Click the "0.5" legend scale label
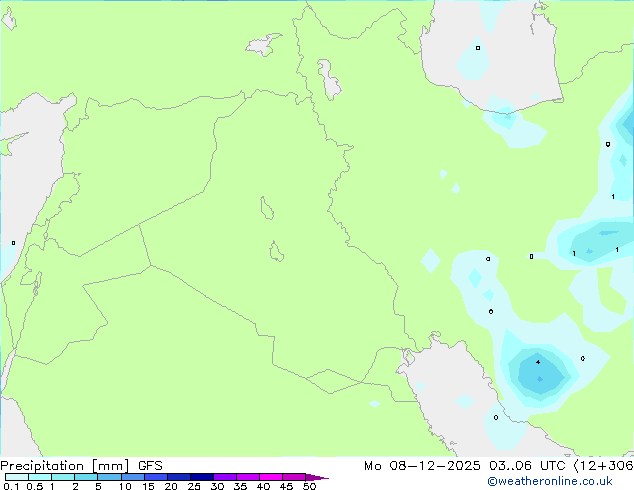The image size is (634, 490). [x=34, y=486]
